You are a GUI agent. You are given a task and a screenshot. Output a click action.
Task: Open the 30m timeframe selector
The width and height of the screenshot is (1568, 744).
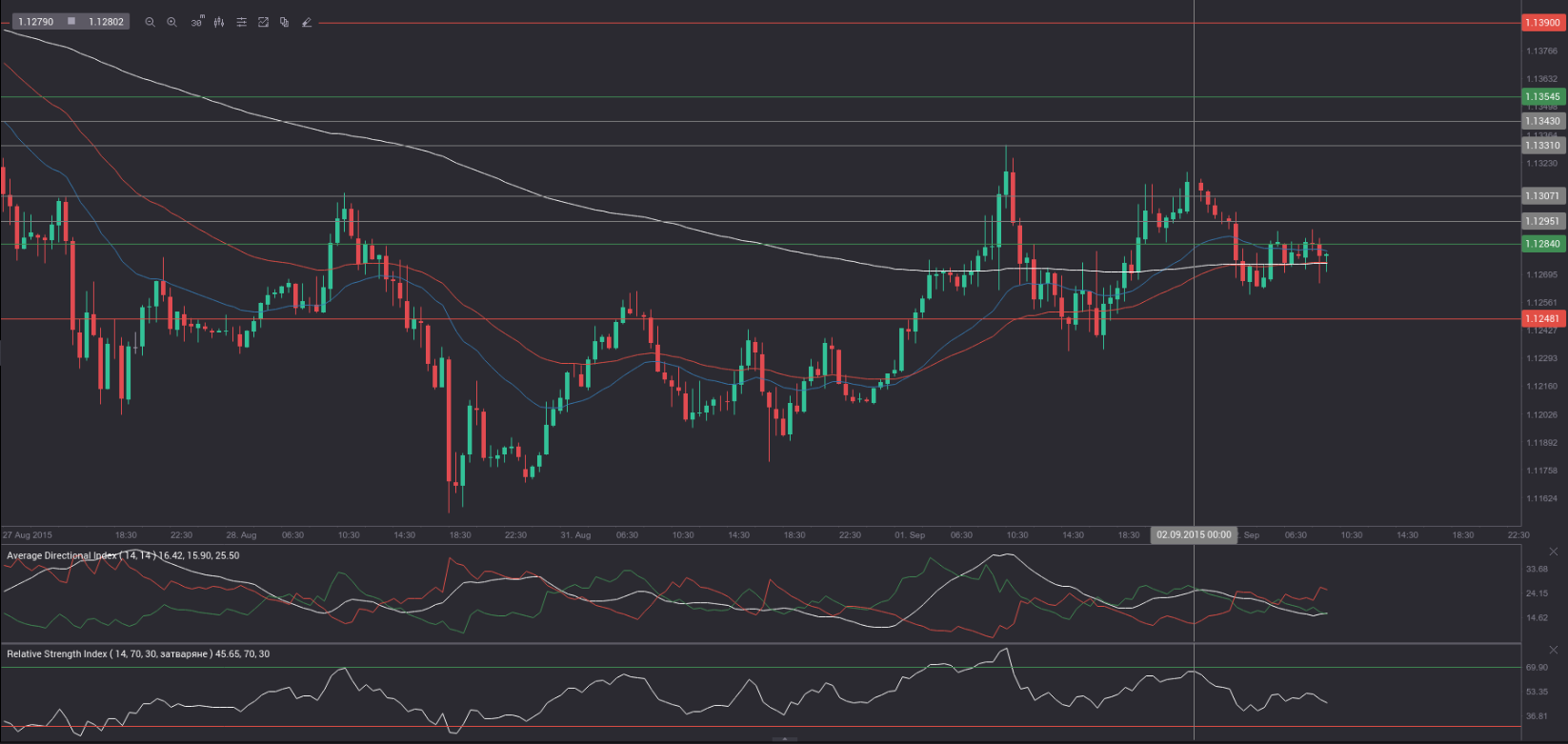pyautogui.click(x=196, y=22)
